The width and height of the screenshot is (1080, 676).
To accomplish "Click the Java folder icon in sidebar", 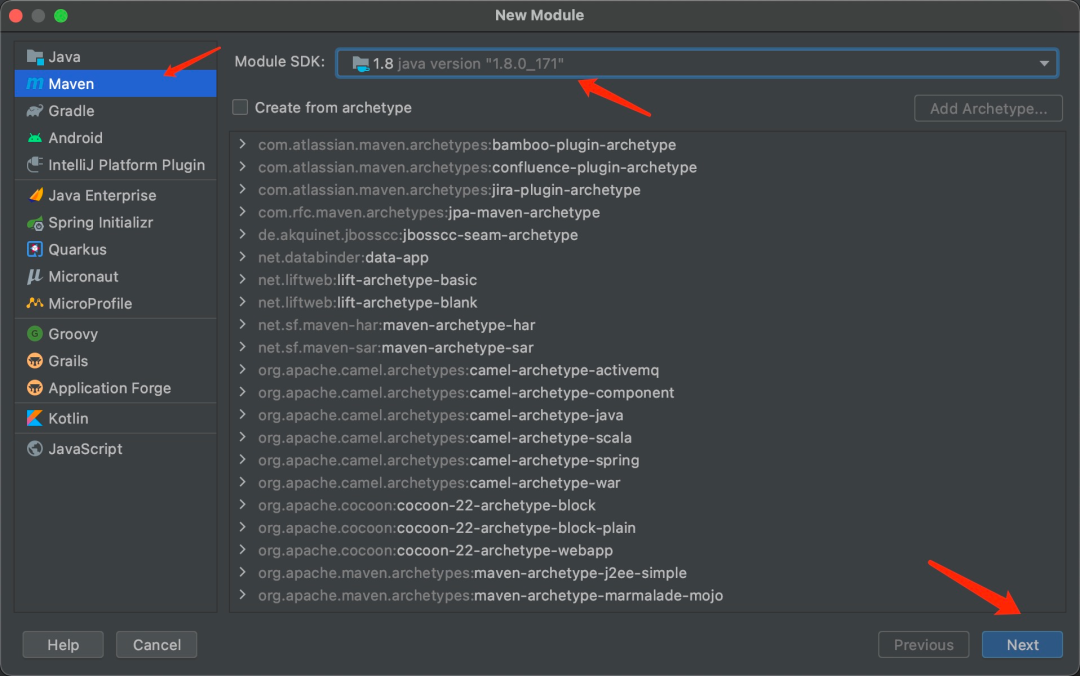I will (x=34, y=57).
